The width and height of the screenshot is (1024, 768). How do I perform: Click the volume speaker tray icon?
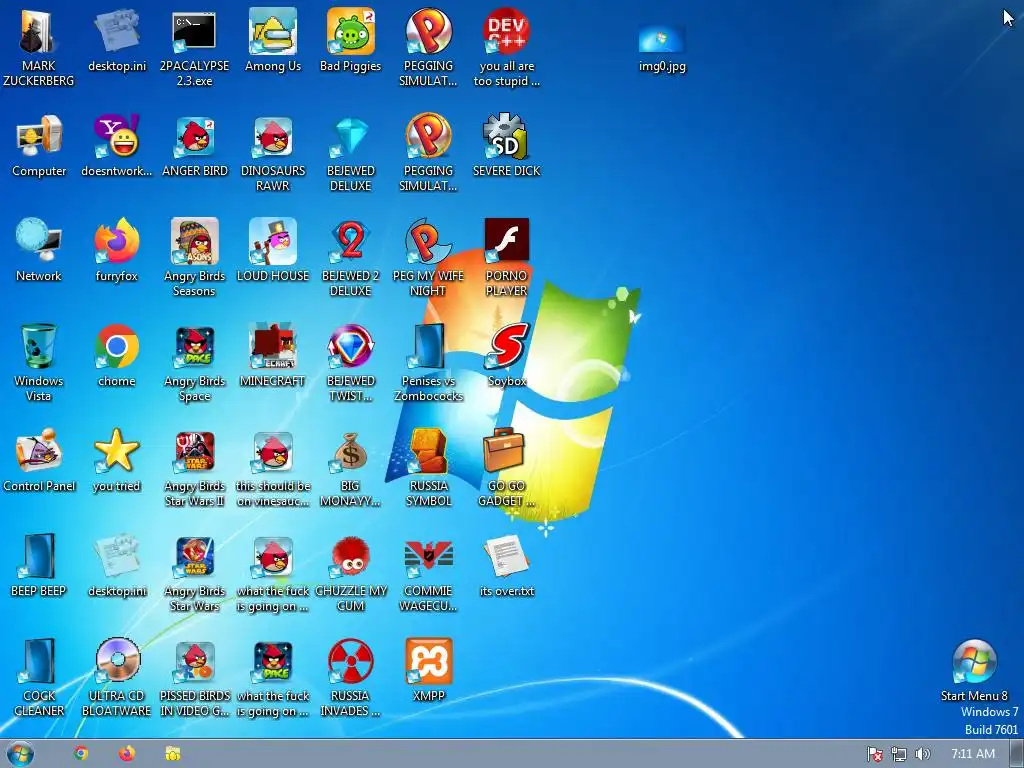[922, 754]
